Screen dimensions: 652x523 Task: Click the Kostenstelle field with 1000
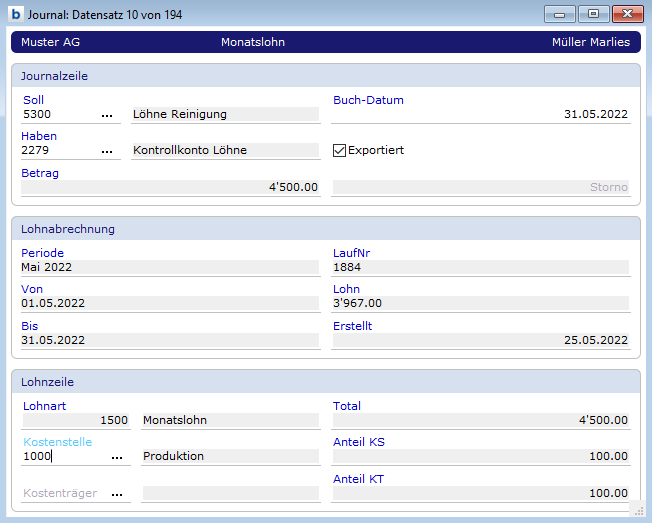point(62,457)
